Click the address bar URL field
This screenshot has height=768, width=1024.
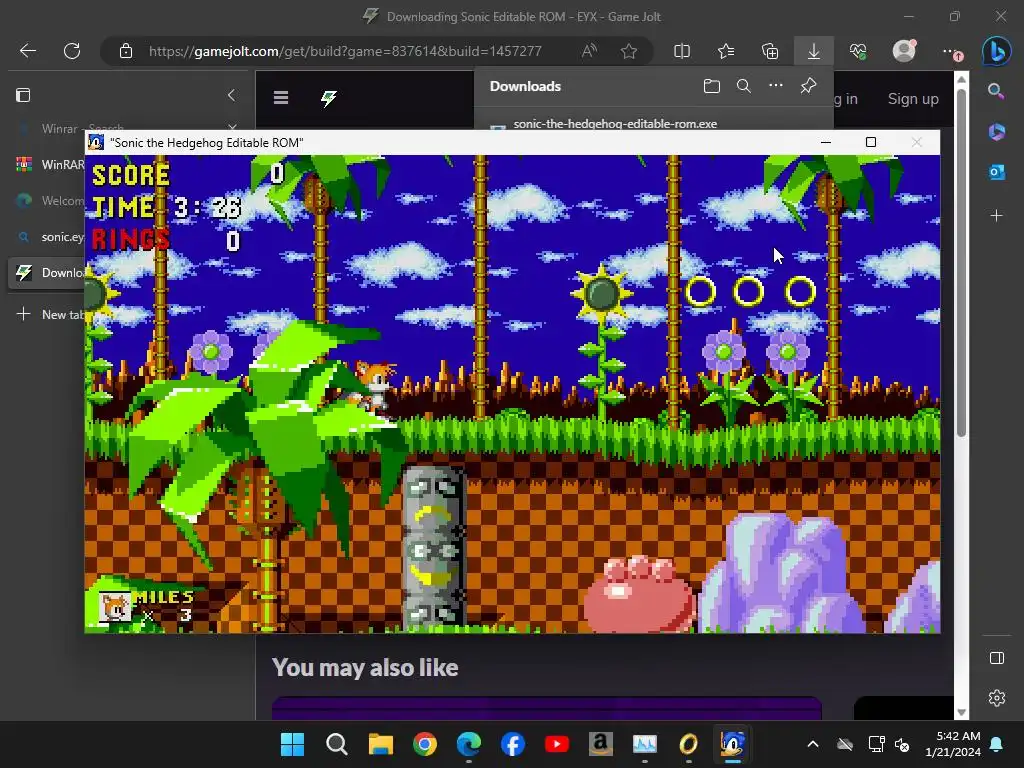tap(345, 51)
